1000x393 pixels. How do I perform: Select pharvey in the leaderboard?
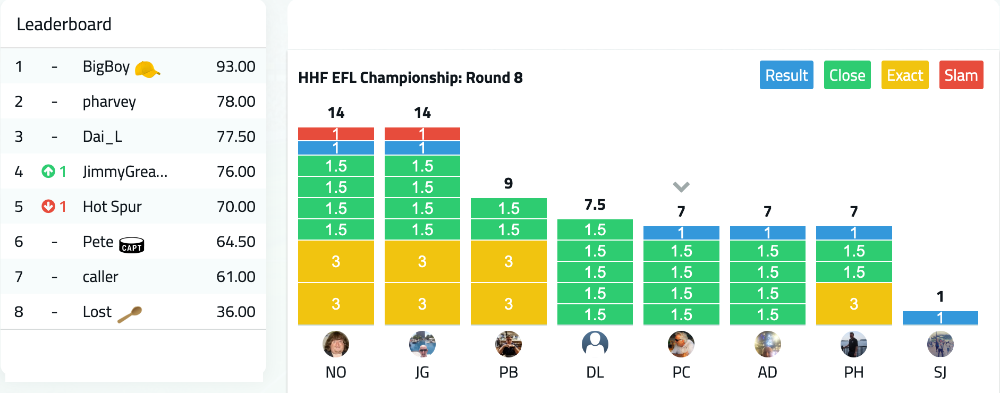[133, 101]
